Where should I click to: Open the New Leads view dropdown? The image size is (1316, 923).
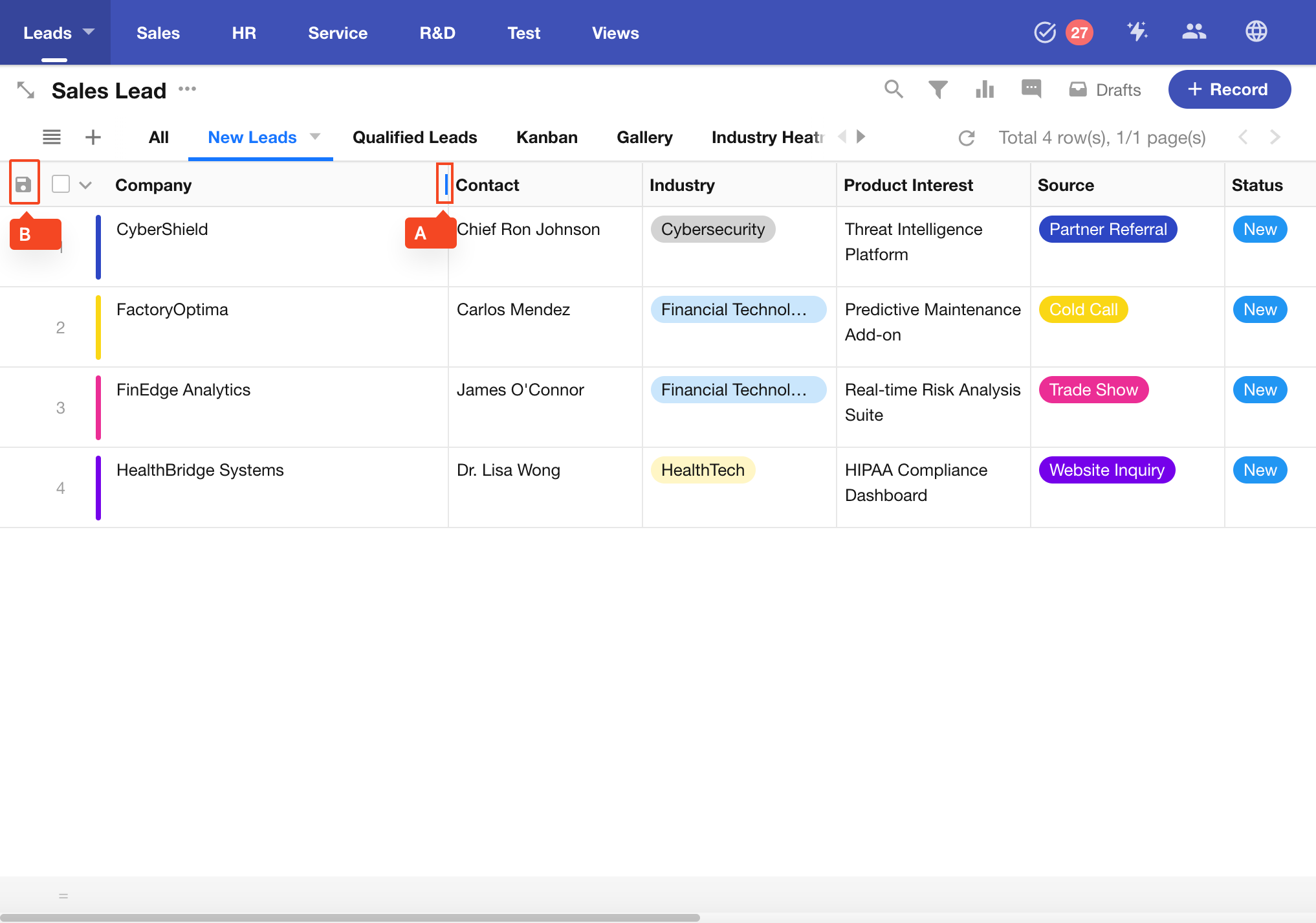click(315, 137)
